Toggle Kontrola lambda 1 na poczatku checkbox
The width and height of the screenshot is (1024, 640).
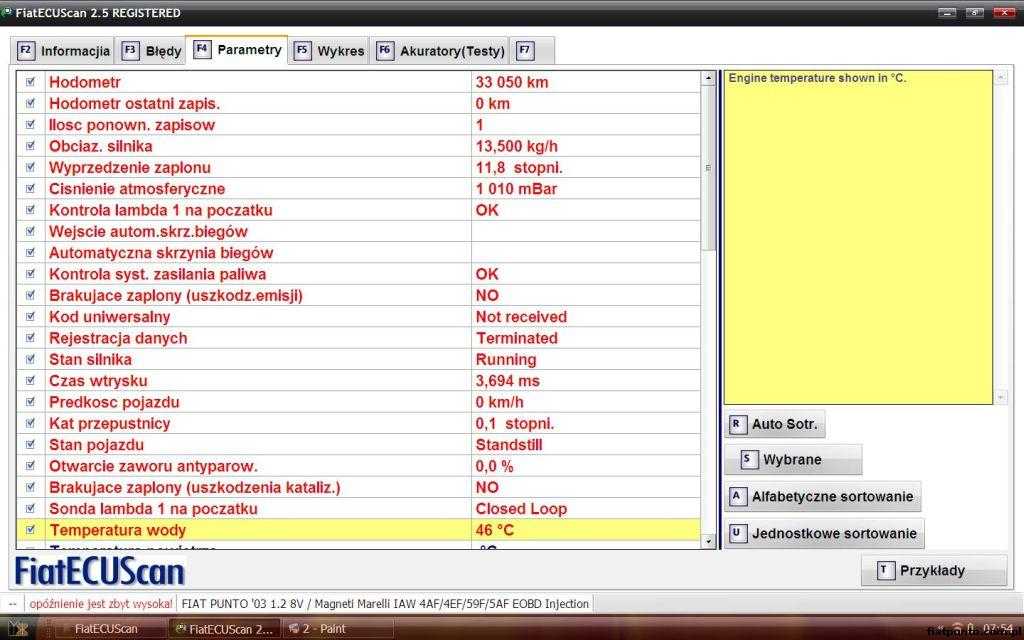[30, 210]
